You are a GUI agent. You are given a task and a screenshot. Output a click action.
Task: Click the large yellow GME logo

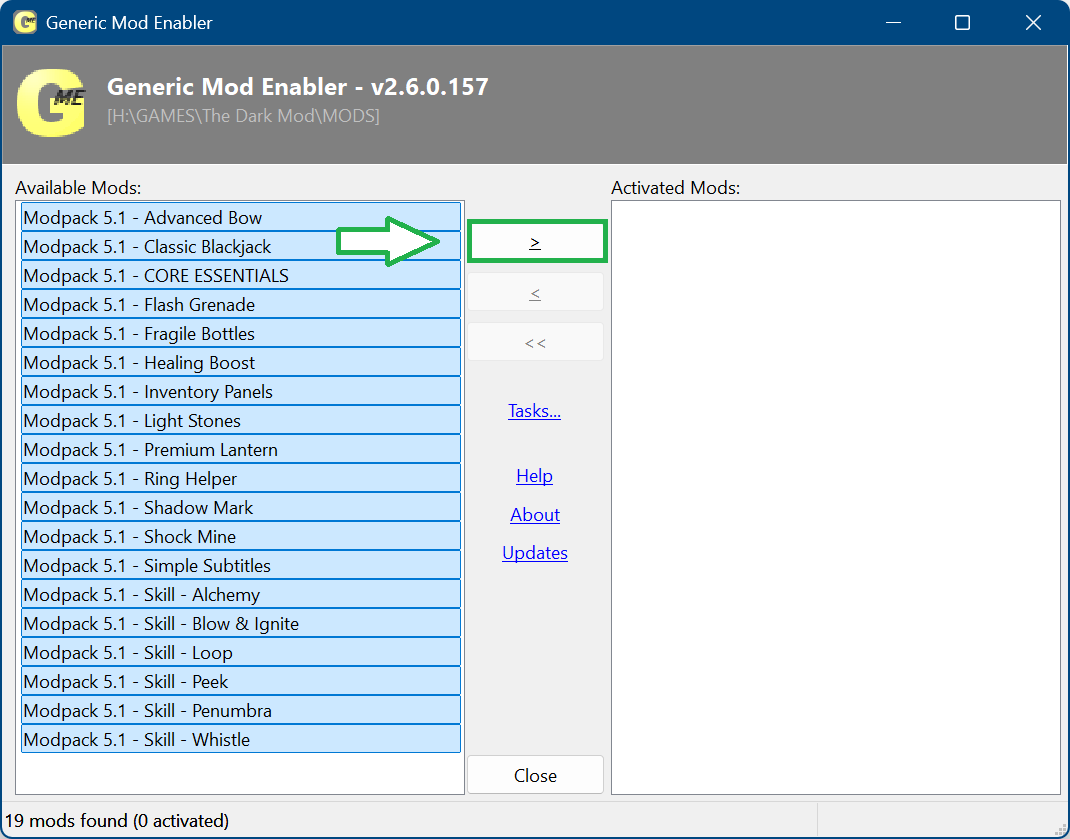pos(52,102)
